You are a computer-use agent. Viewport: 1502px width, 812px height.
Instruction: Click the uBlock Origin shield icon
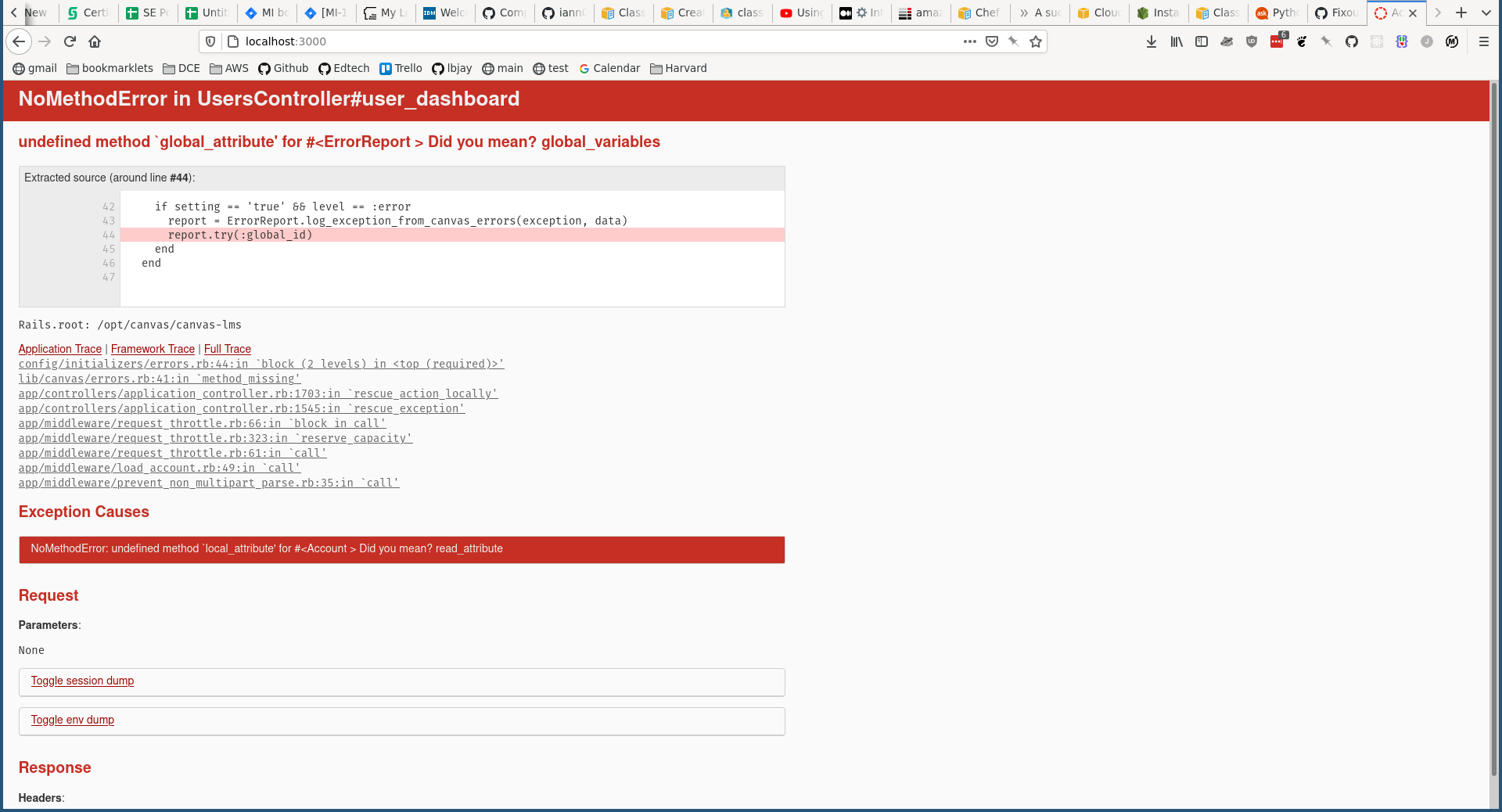(1252, 41)
